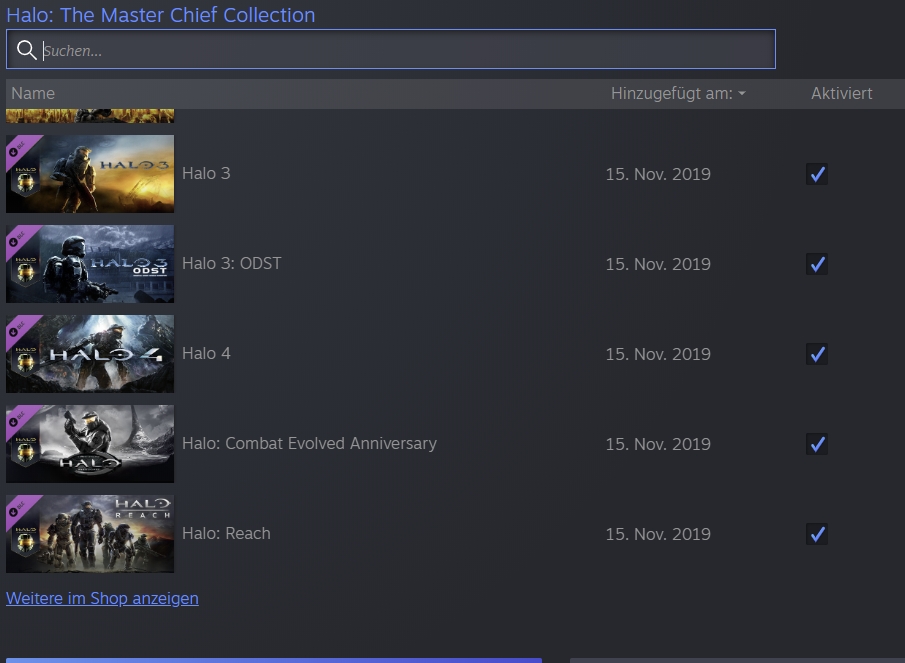
Task: Click the search magnifier icon
Action: [27, 50]
